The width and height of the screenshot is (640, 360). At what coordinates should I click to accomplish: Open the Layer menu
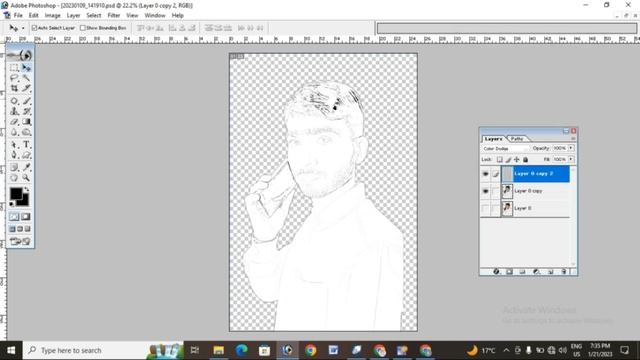(73, 16)
